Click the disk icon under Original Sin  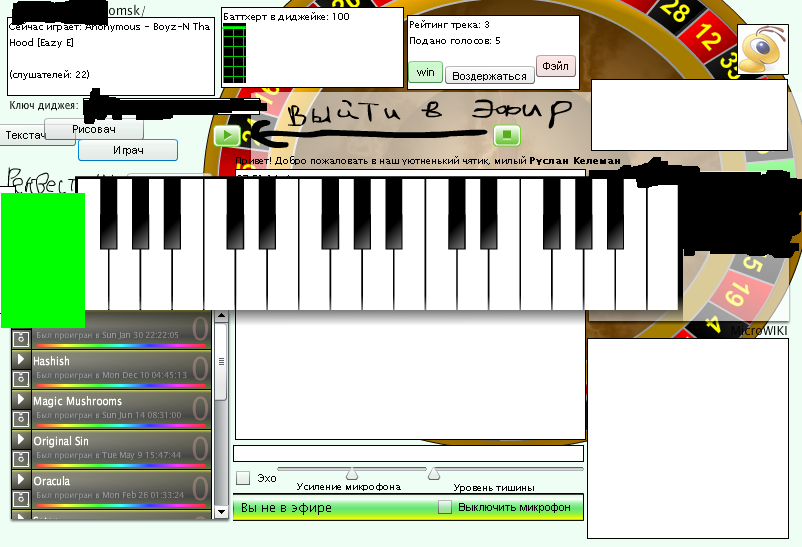pyautogui.click(x=21, y=458)
